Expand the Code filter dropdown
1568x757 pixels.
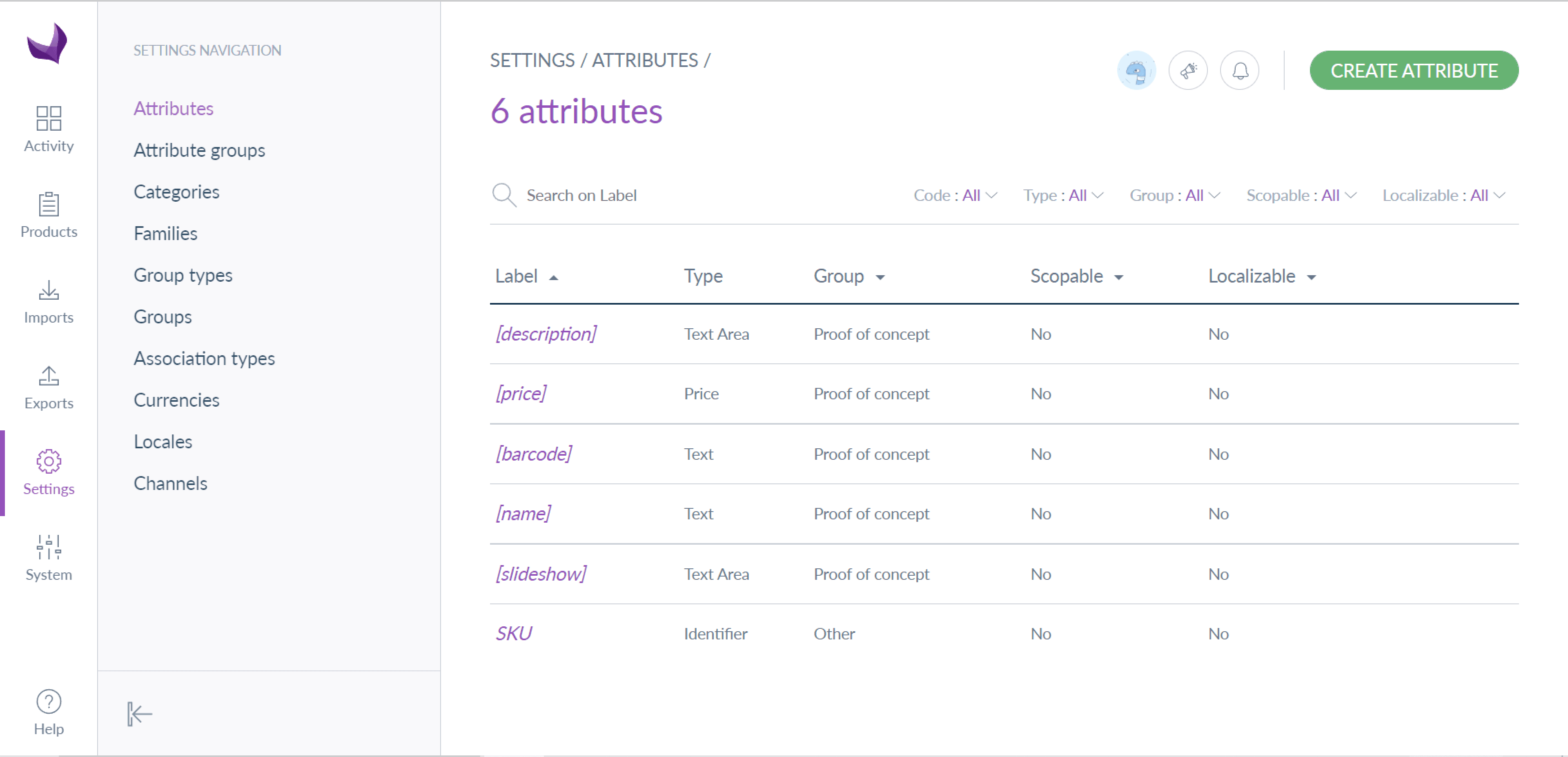point(955,195)
